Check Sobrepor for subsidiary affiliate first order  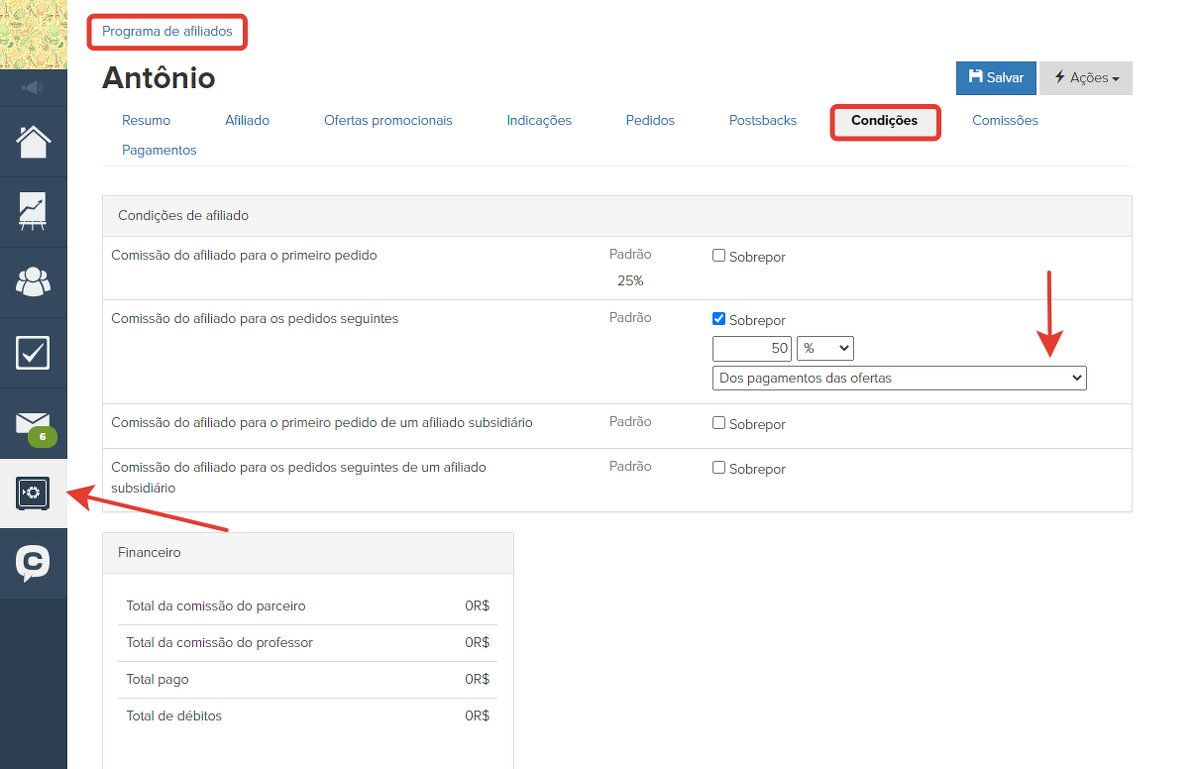point(718,423)
